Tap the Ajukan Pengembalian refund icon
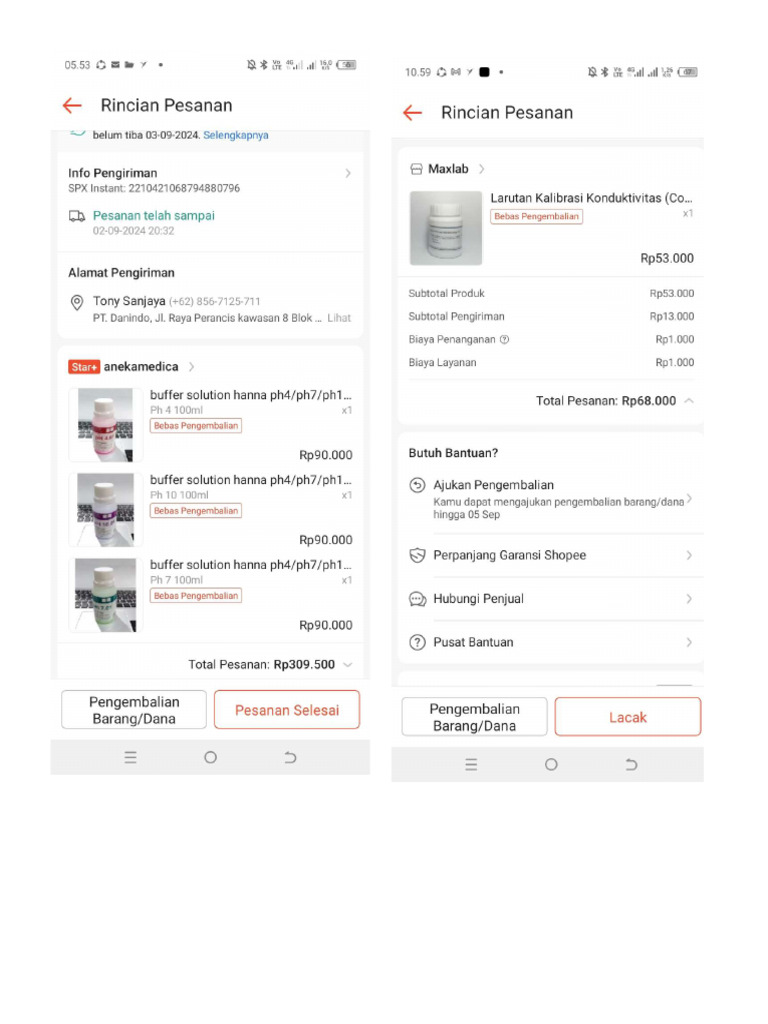Image resolution: width=768 pixels, height=1024 pixels. click(418, 485)
